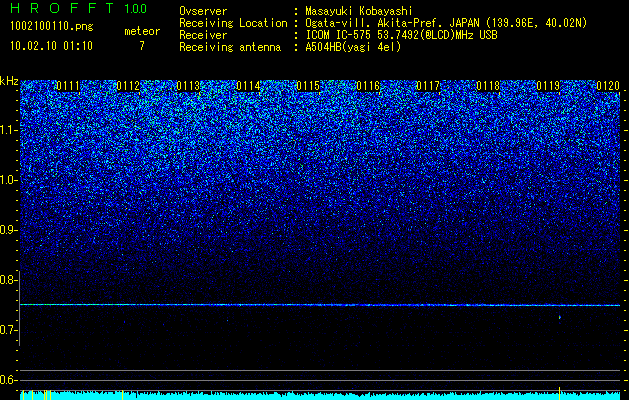Click the 0116 time label
The height and width of the screenshot is (400, 629).
(368, 86)
